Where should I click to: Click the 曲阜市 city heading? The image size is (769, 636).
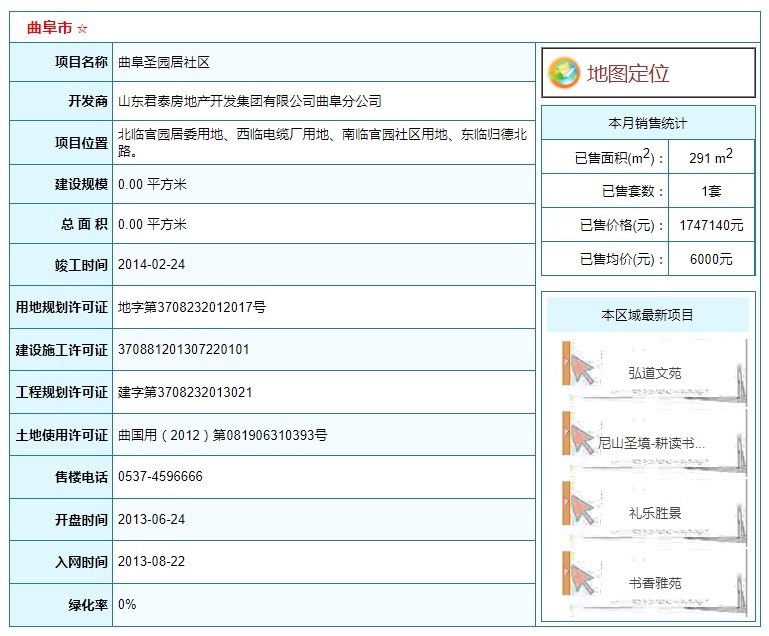(x=50, y=27)
